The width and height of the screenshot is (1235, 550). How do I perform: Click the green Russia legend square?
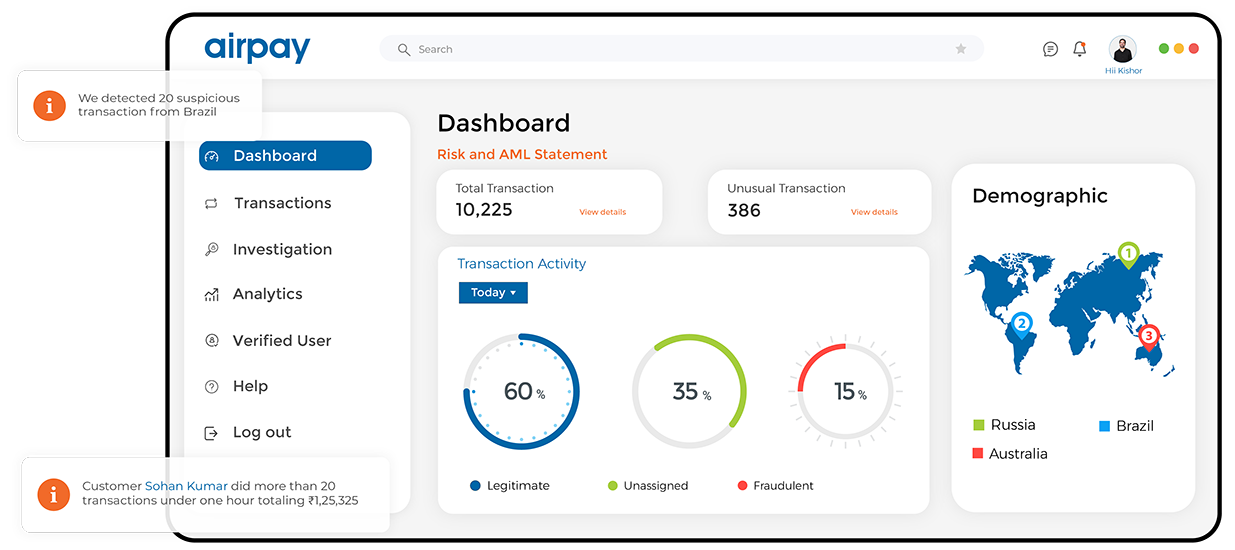coord(978,425)
